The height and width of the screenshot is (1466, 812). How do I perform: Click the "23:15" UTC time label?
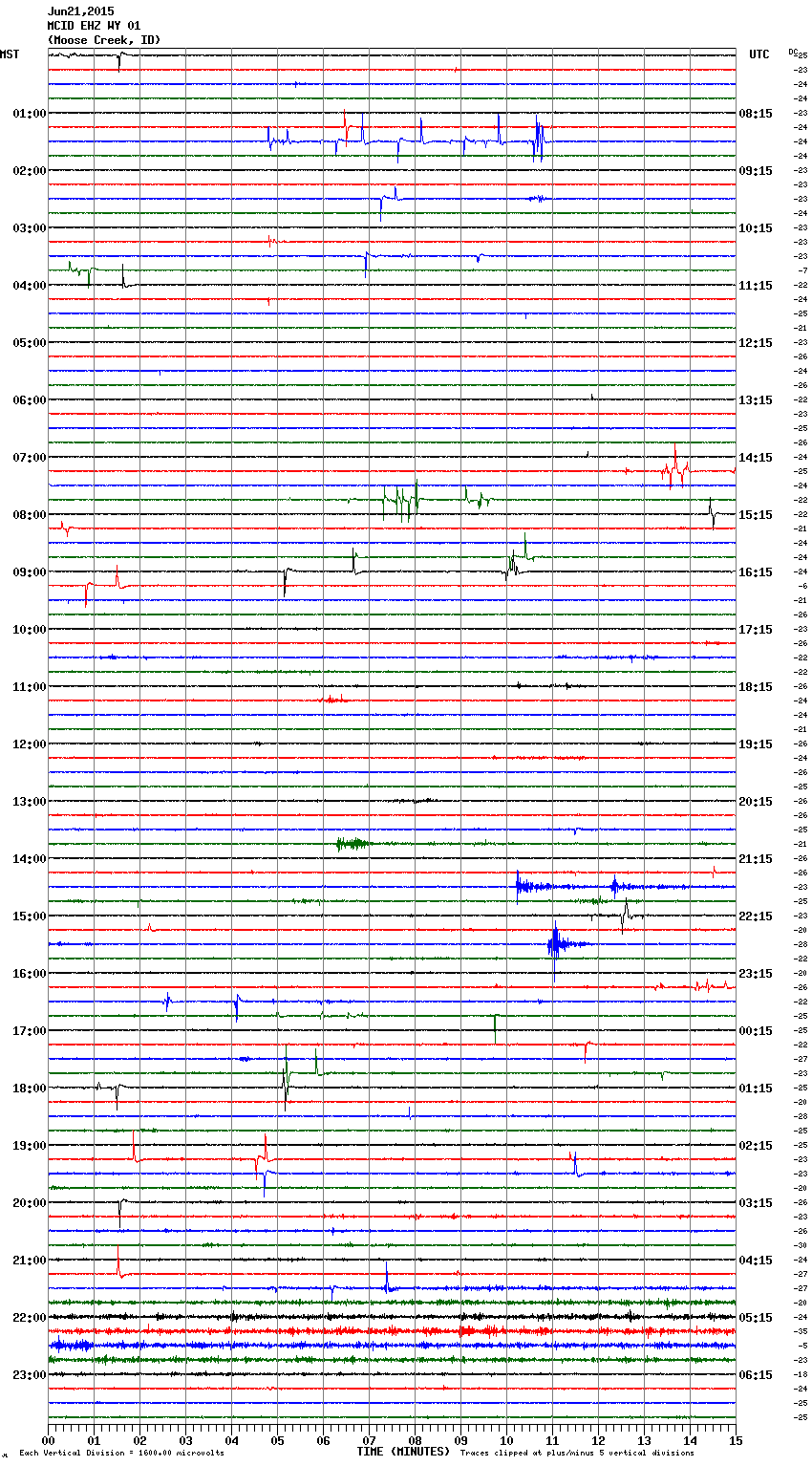coord(756,974)
